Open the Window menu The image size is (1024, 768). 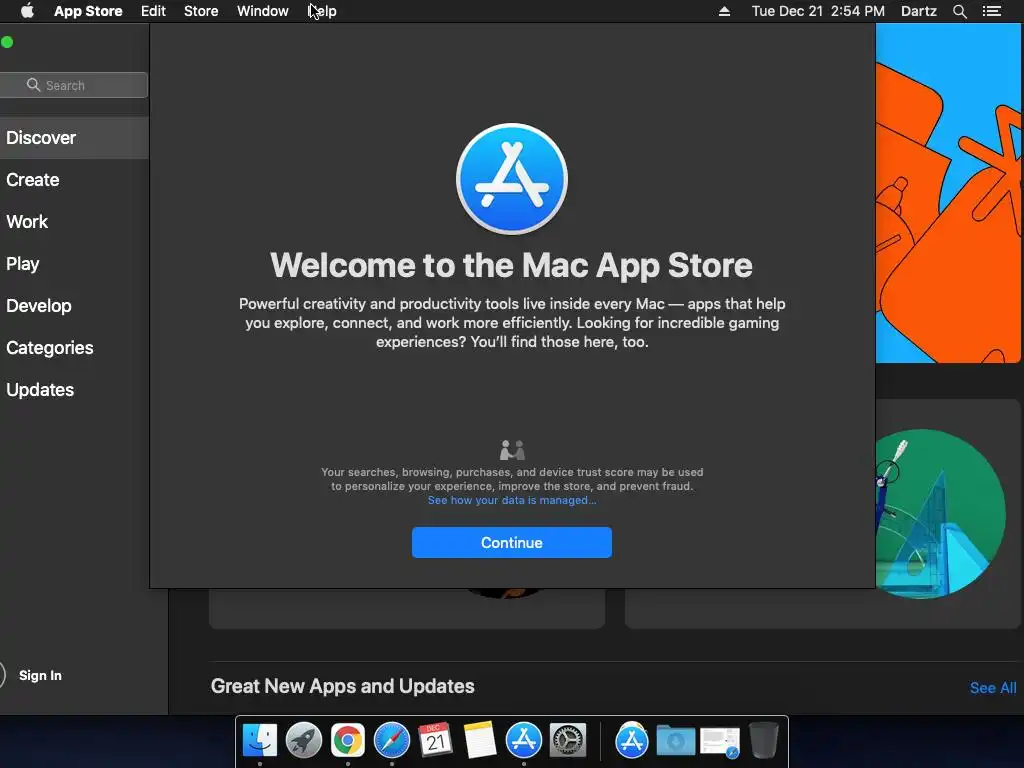(263, 11)
